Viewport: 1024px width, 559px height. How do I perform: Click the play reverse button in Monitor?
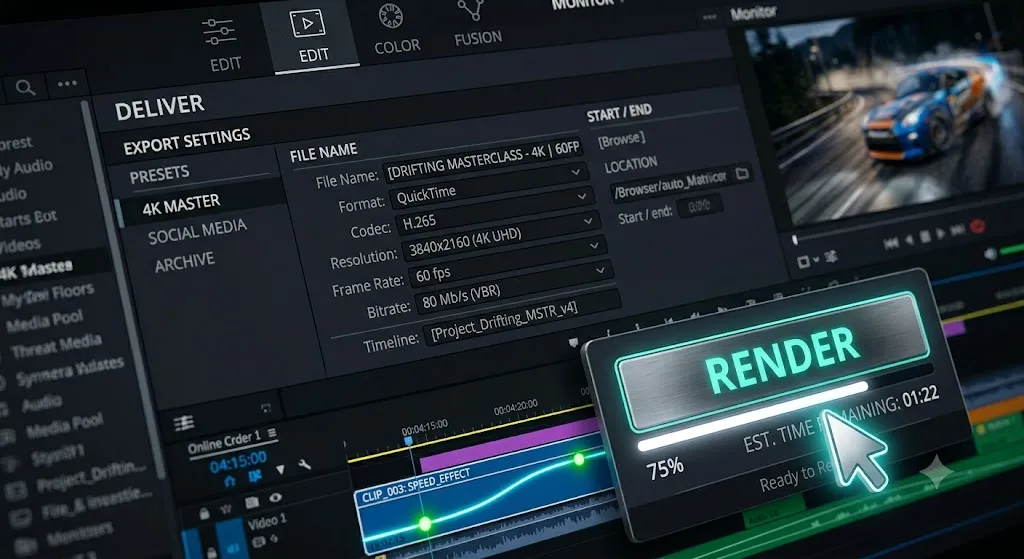tap(908, 240)
